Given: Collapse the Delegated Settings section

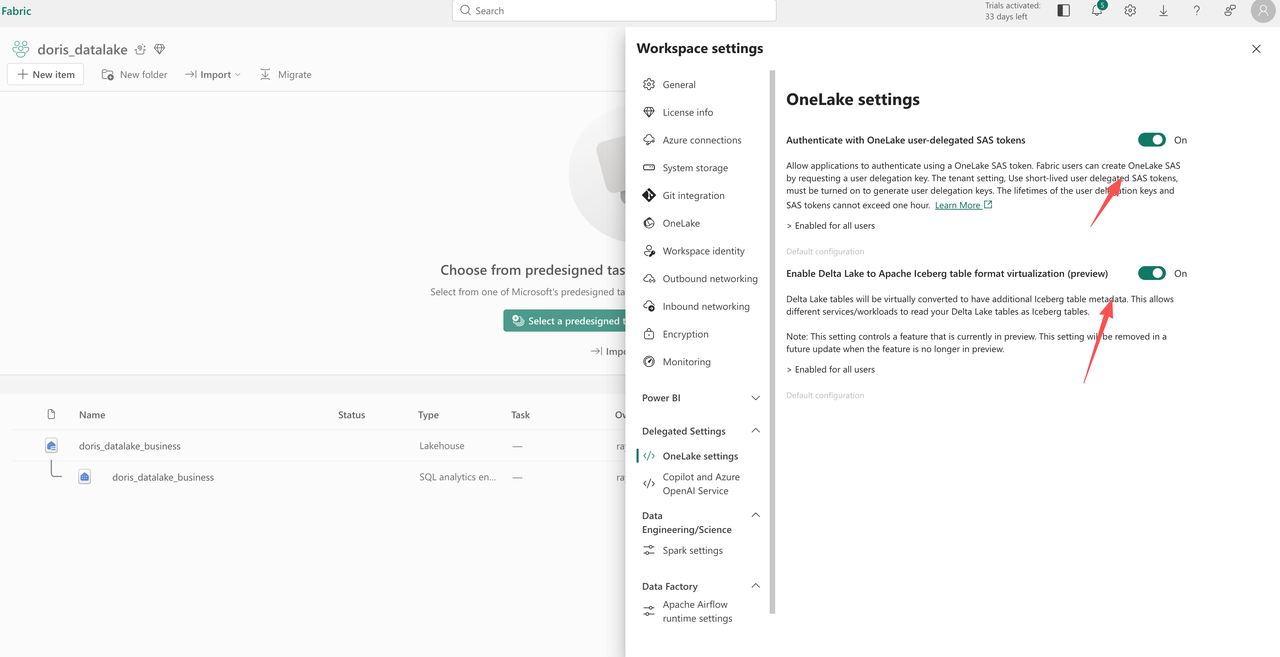Looking at the screenshot, I should point(756,430).
